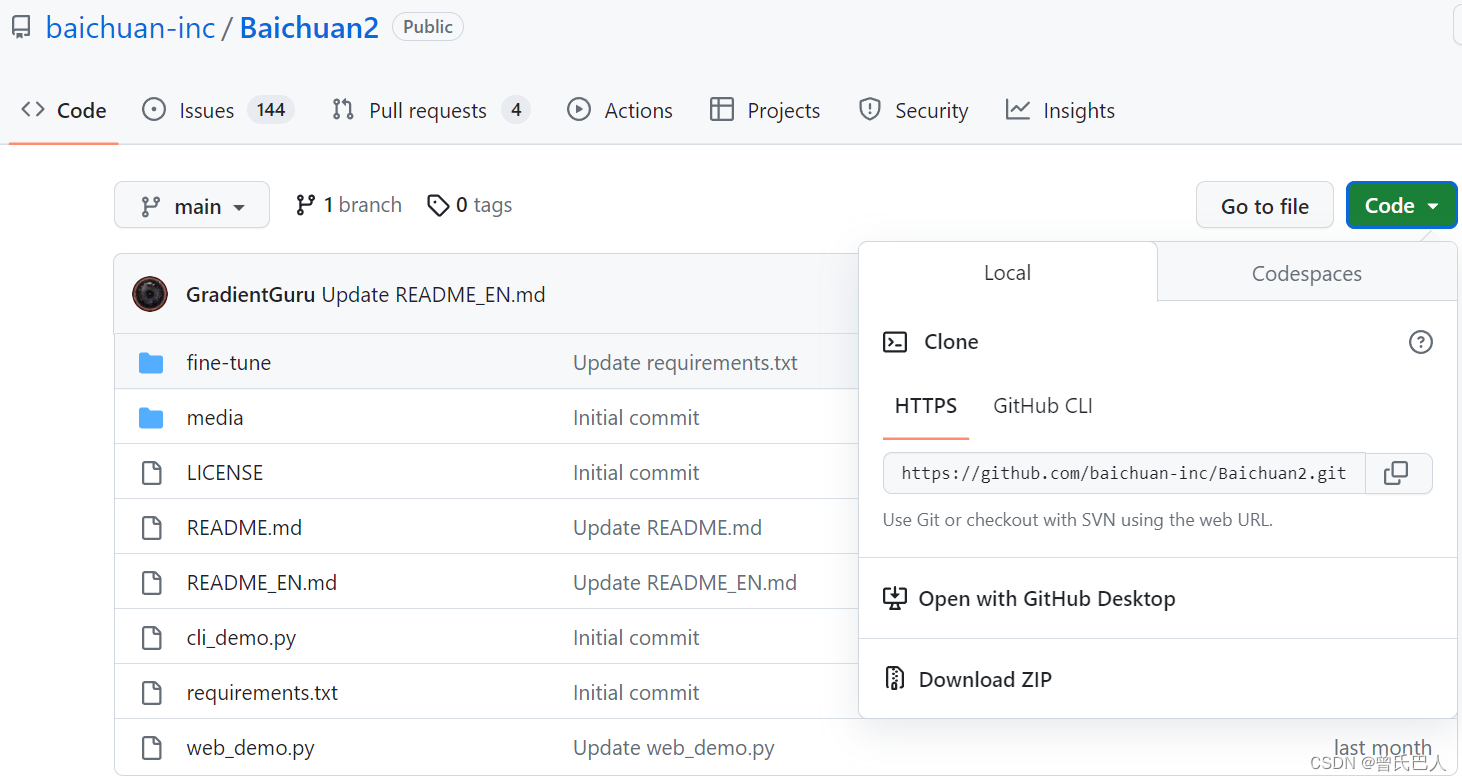Viewport: 1462px width, 781px height.
Task: Open fine-tune's Update requirements.txt commit
Action: tap(685, 362)
